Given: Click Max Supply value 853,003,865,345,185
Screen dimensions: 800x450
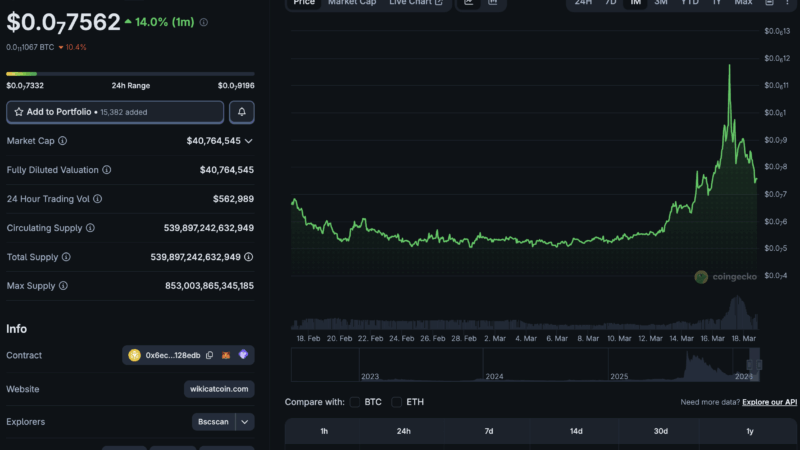Looking at the screenshot, I should (209, 286).
